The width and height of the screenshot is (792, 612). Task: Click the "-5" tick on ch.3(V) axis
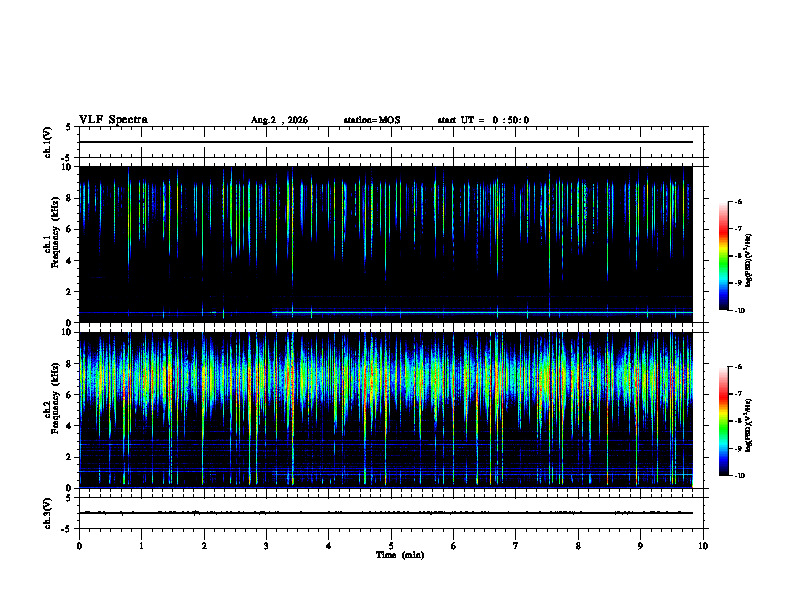[68, 529]
